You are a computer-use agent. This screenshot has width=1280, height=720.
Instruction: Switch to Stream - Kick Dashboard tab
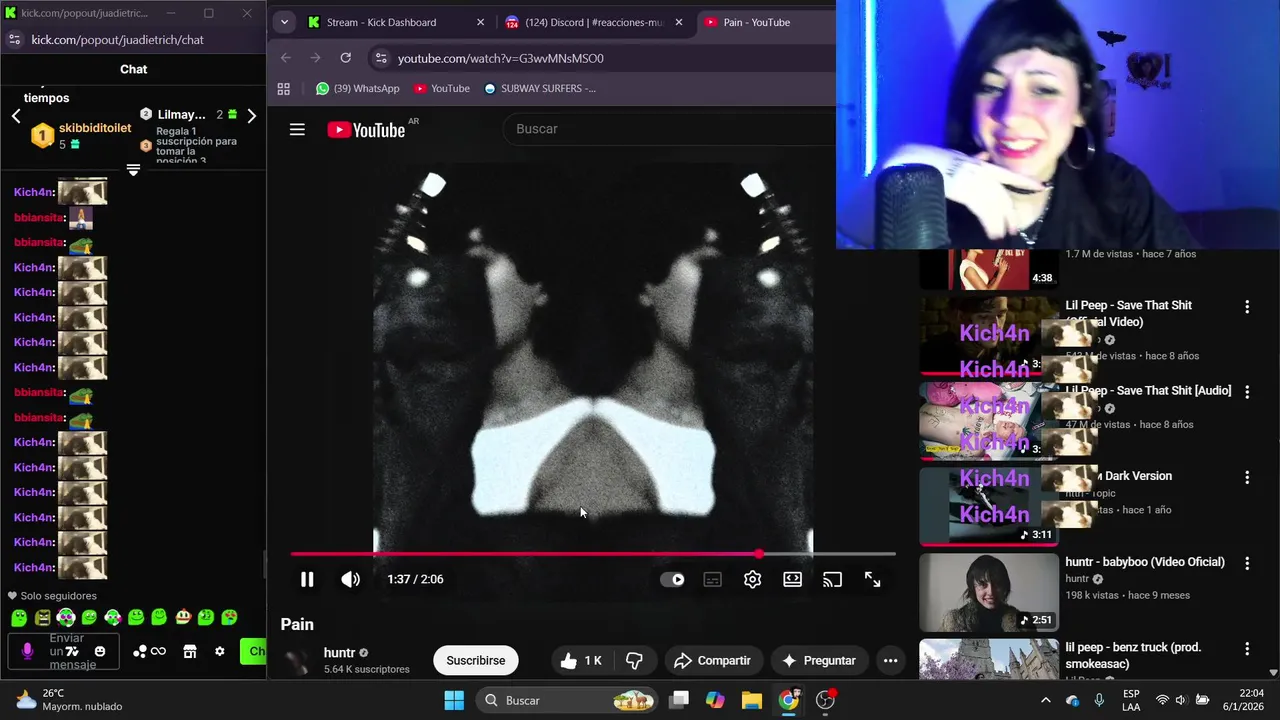[x=381, y=22]
